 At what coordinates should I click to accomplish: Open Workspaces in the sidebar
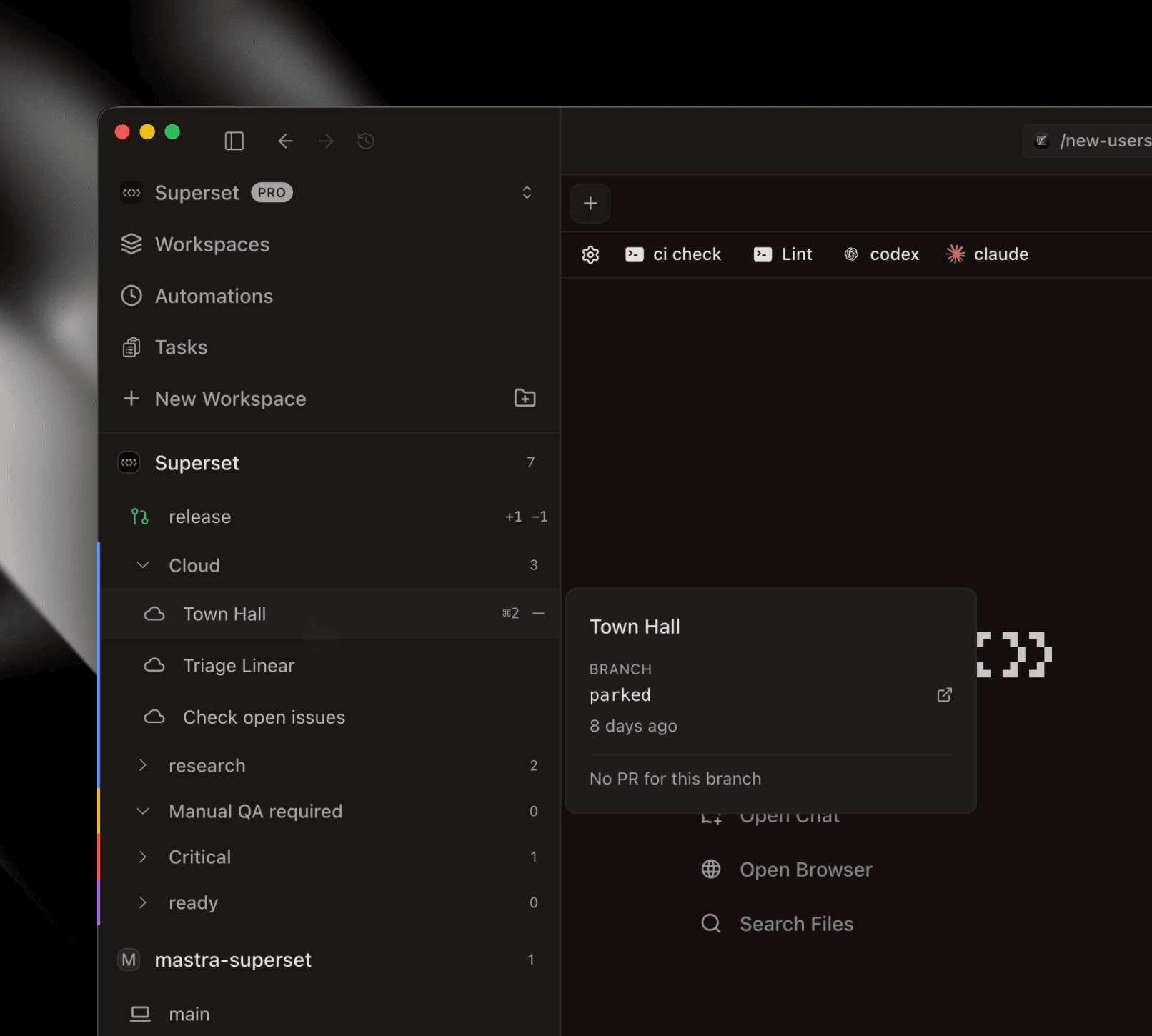[329, 244]
